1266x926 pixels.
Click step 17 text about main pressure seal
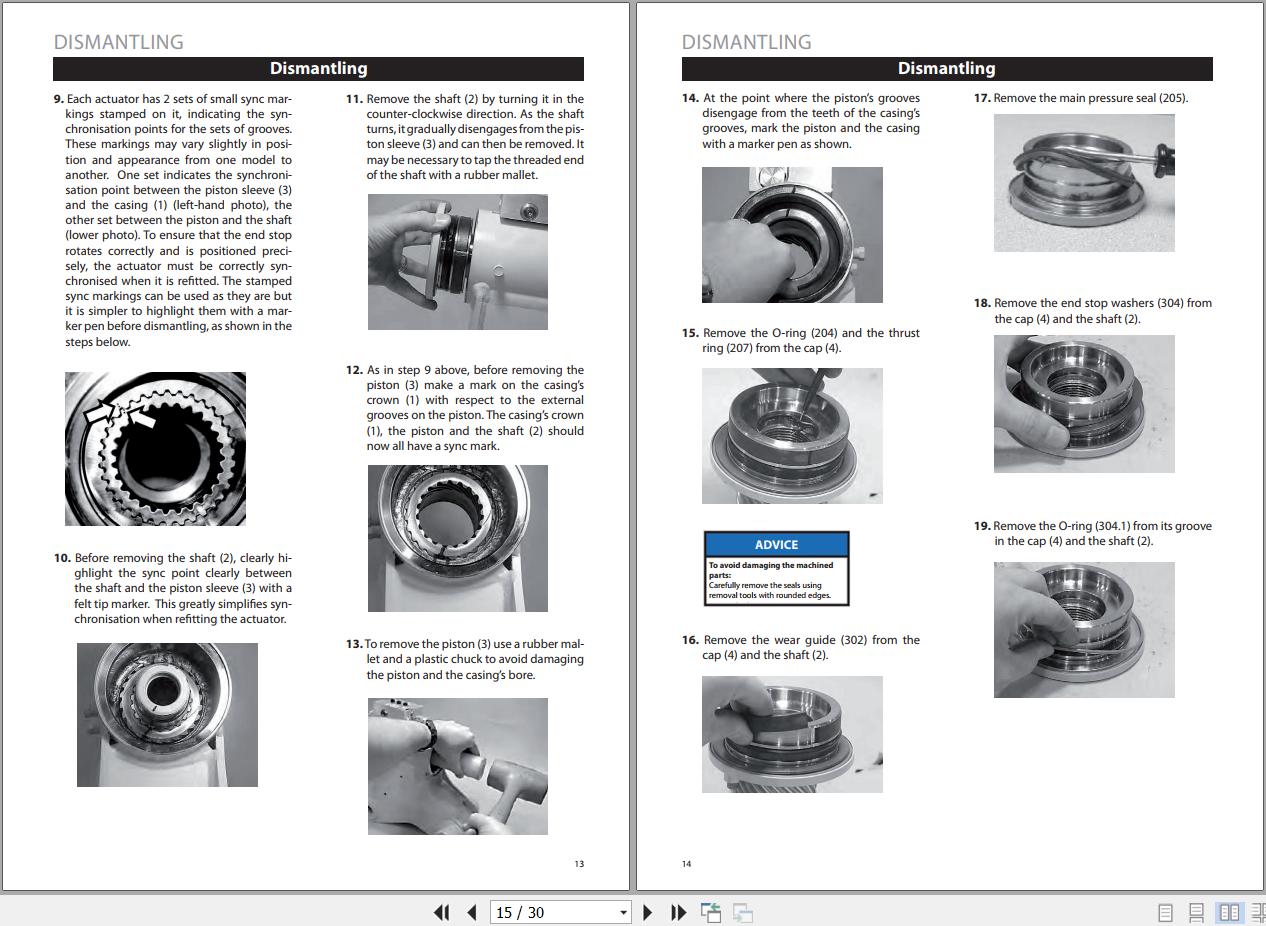1081,98
